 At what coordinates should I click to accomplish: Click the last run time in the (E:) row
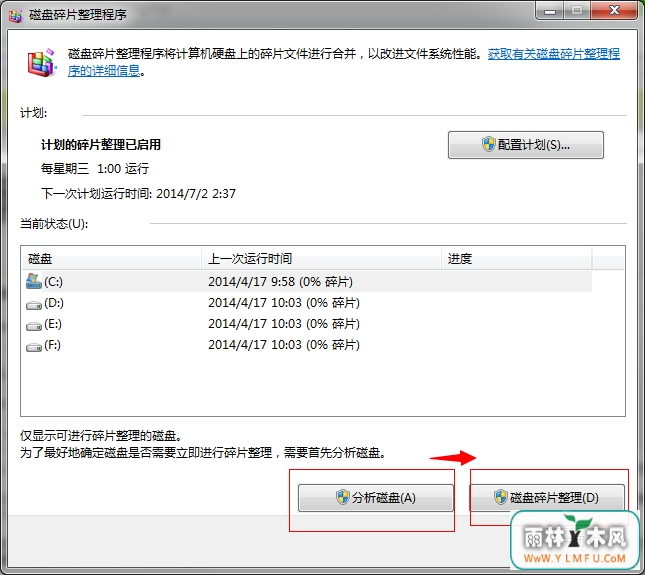(284, 324)
